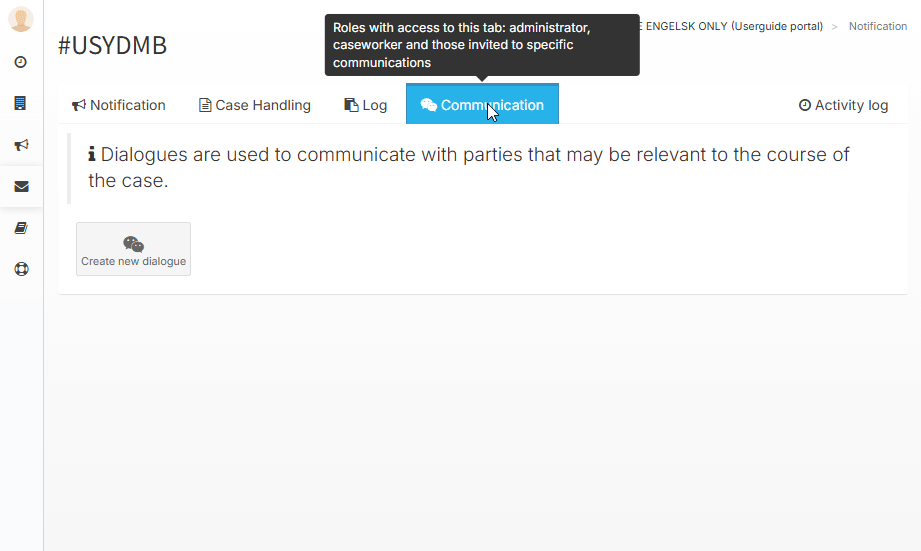Viewport: 921px width, 551px height.
Task: Go to the Log tab
Action: 365,105
